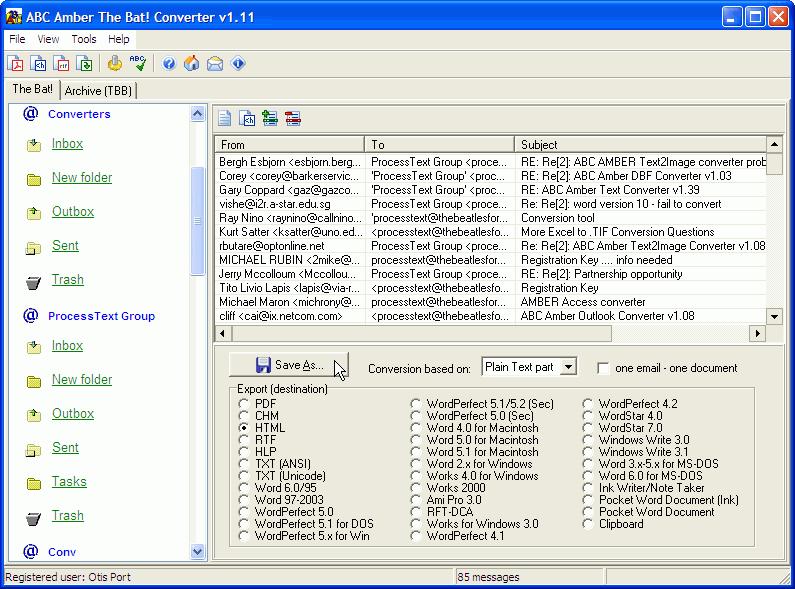Select message with subject Conversion tool

click(x=490, y=218)
